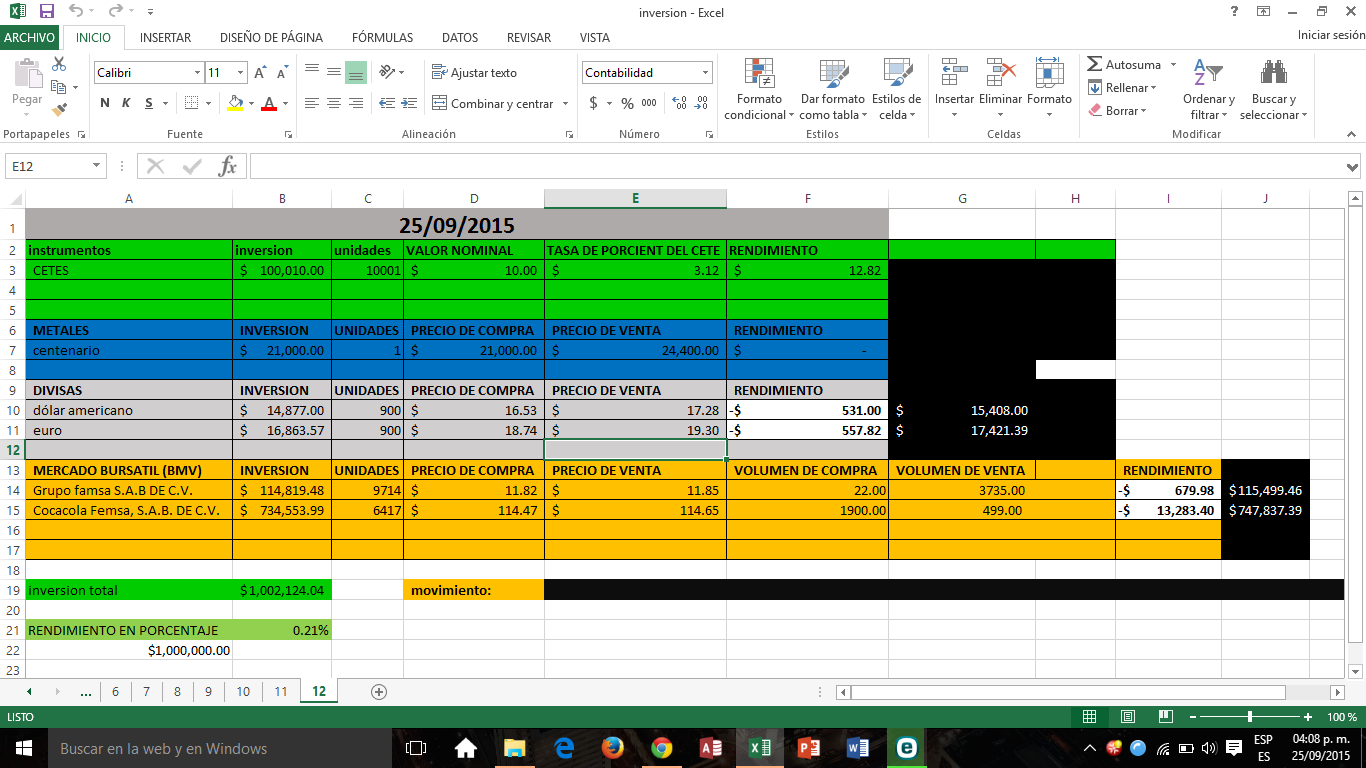Expand the Borrar dropdown
The height and width of the screenshot is (768, 1366).
click(1143, 111)
